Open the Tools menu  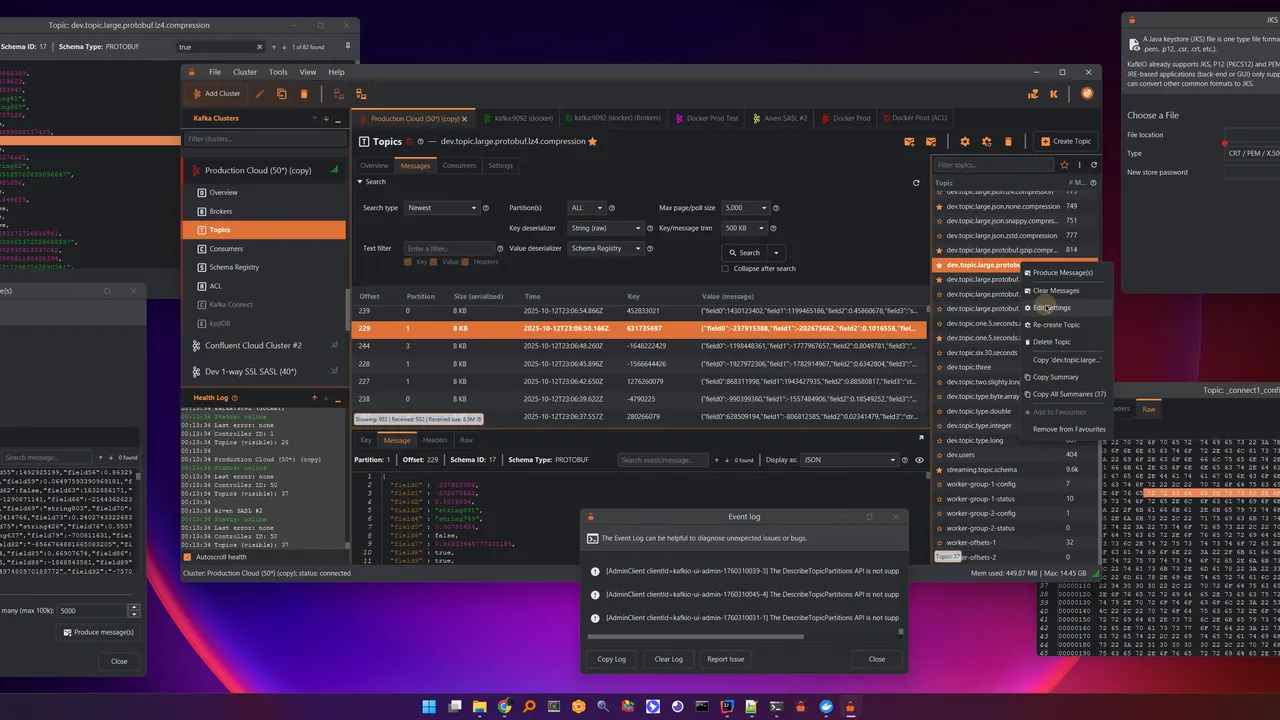coord(278,72)
